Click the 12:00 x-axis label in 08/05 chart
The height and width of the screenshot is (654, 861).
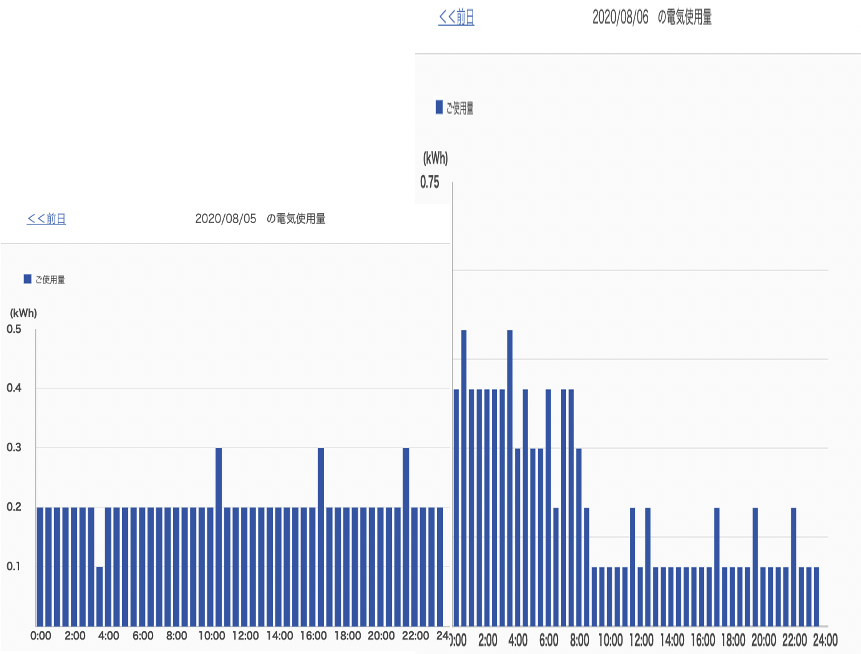[x=245, y=636]
